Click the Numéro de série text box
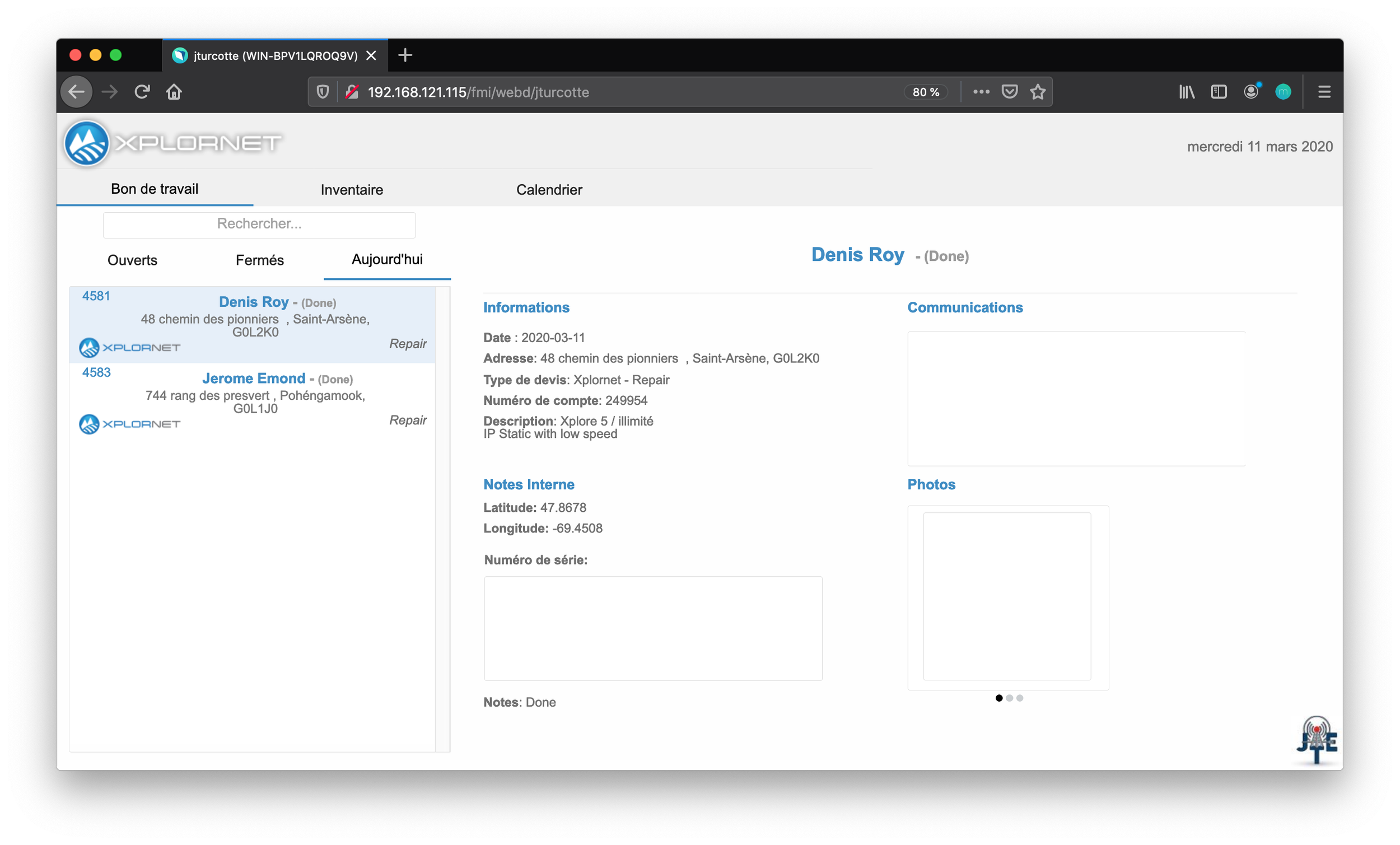 click(x=653, y=628)
